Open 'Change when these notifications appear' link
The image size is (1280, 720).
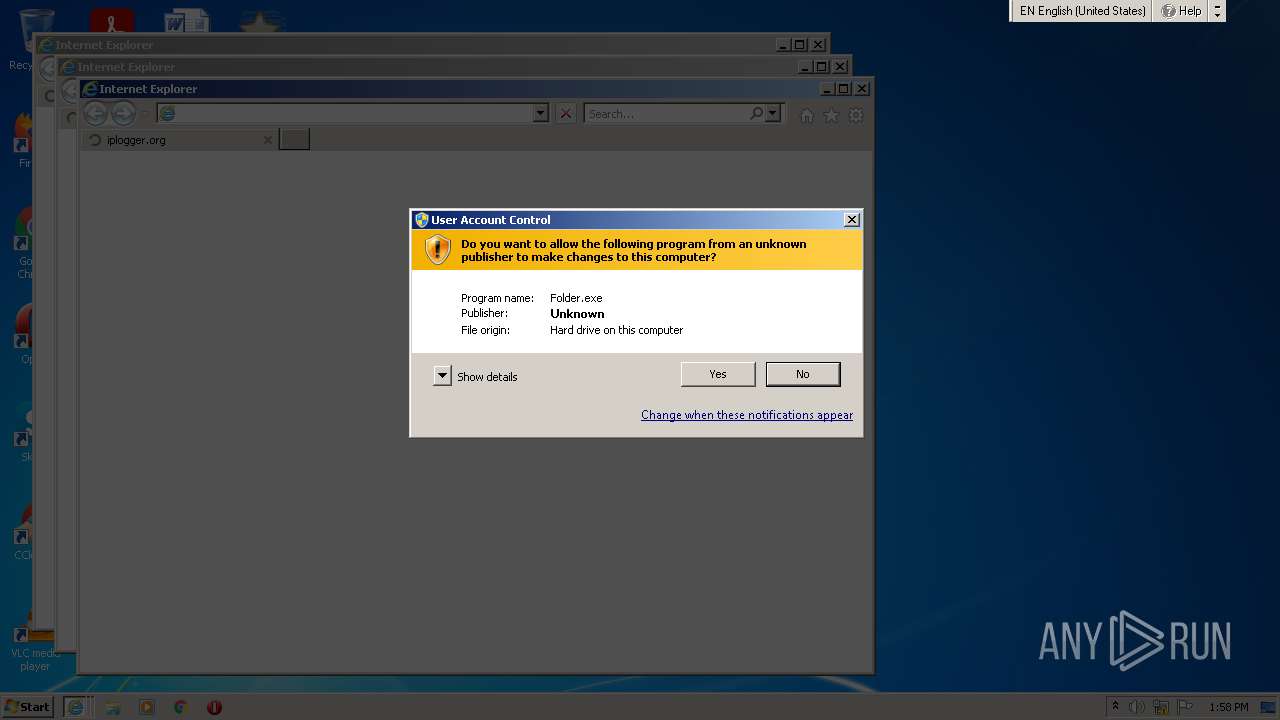pyautogui.click(x=747, y=415)
